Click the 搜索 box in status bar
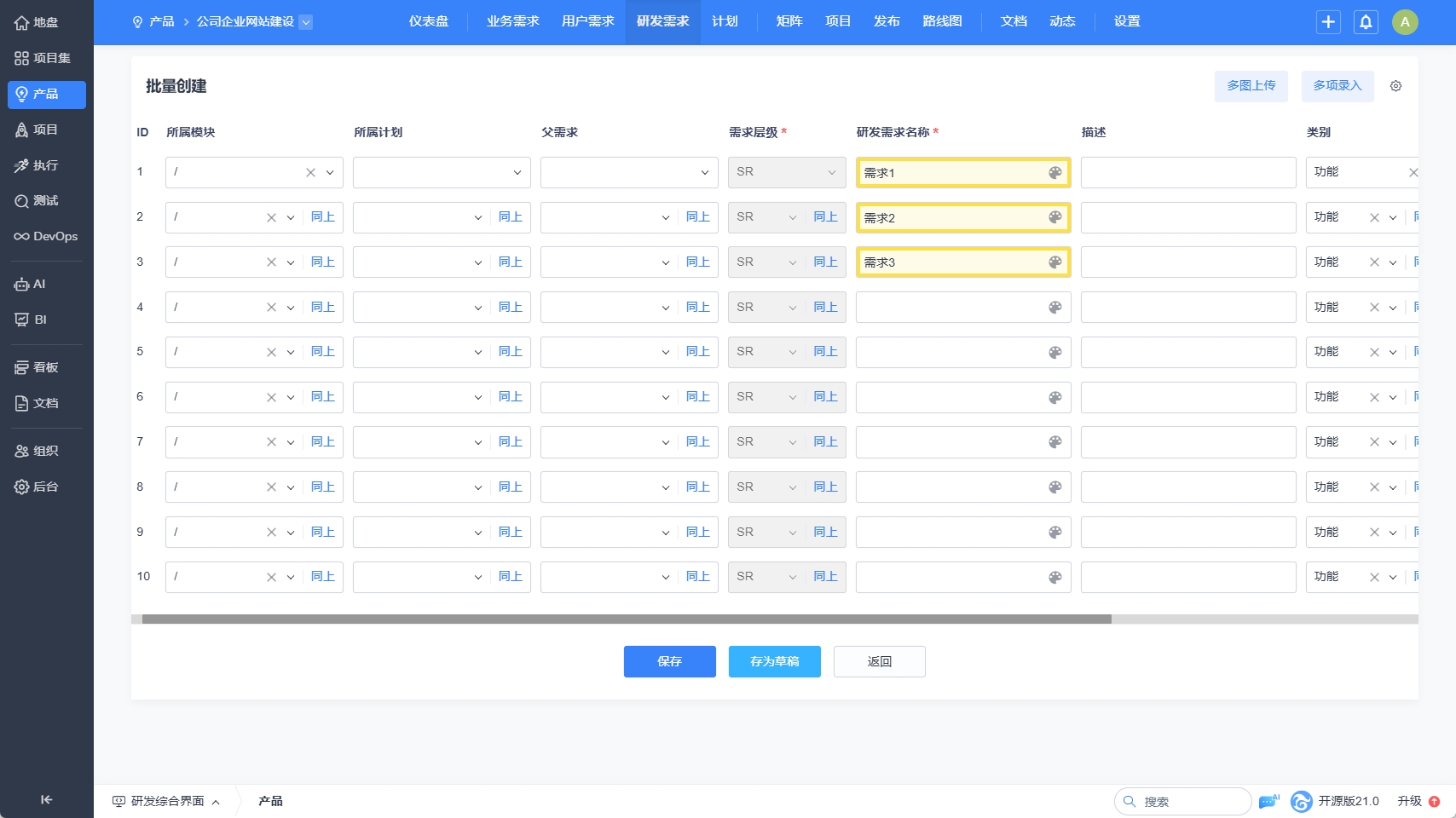 click(x=1182, y=801)
